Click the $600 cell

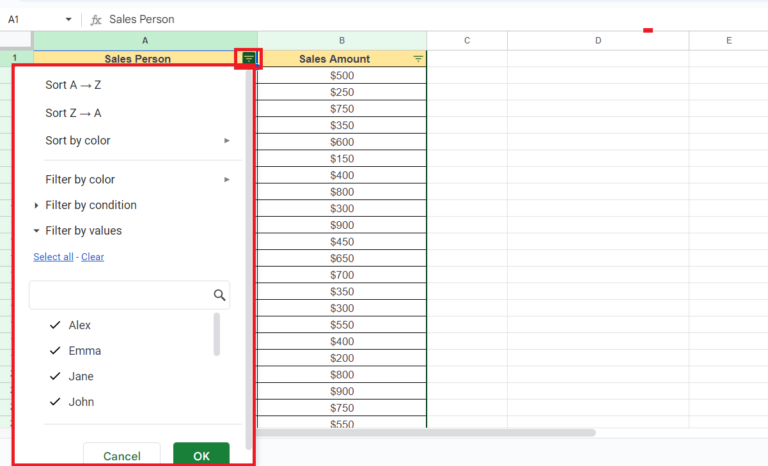point(342,142)
